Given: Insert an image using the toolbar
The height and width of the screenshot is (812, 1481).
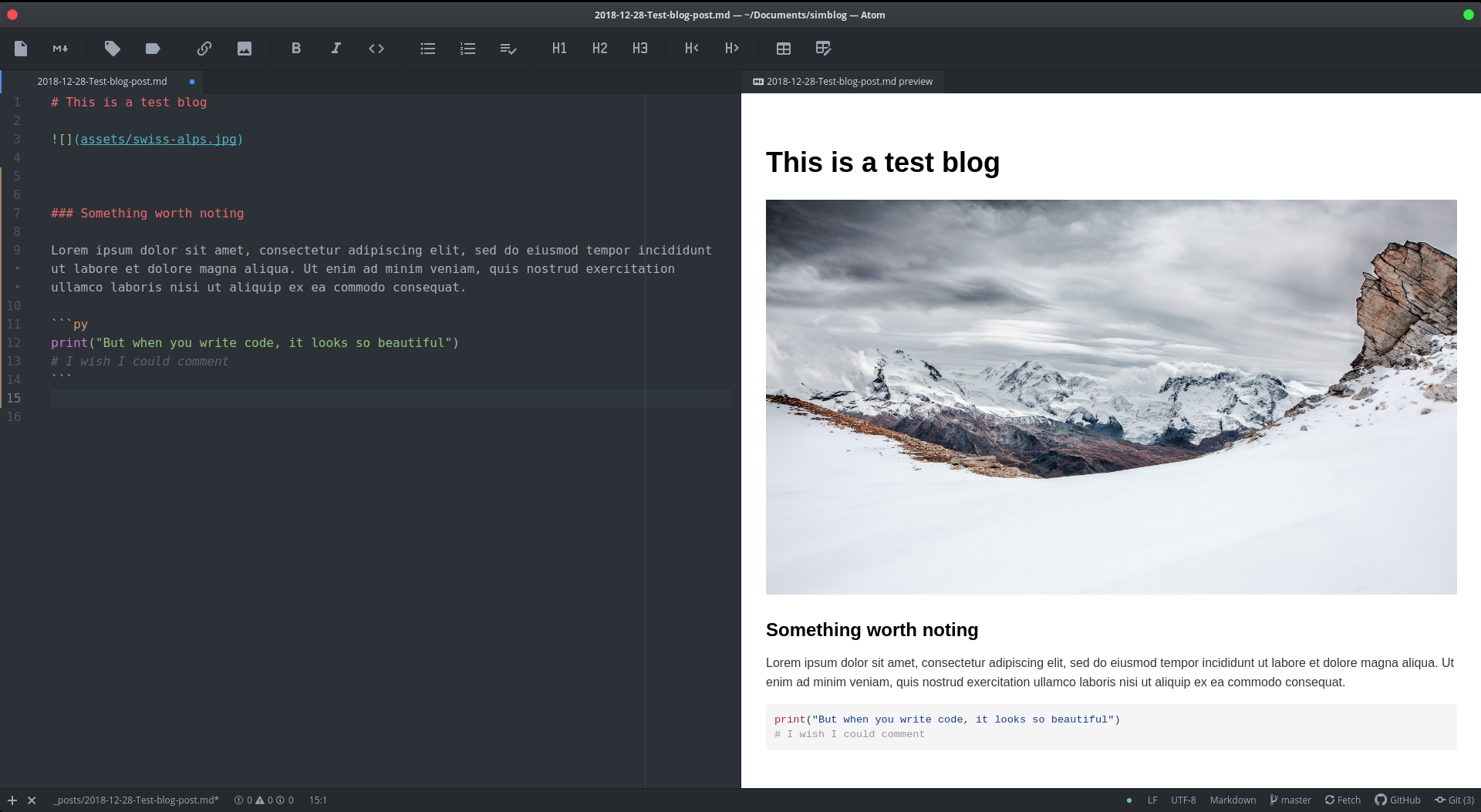Looking at the screenshot, I should pos(245,49).
